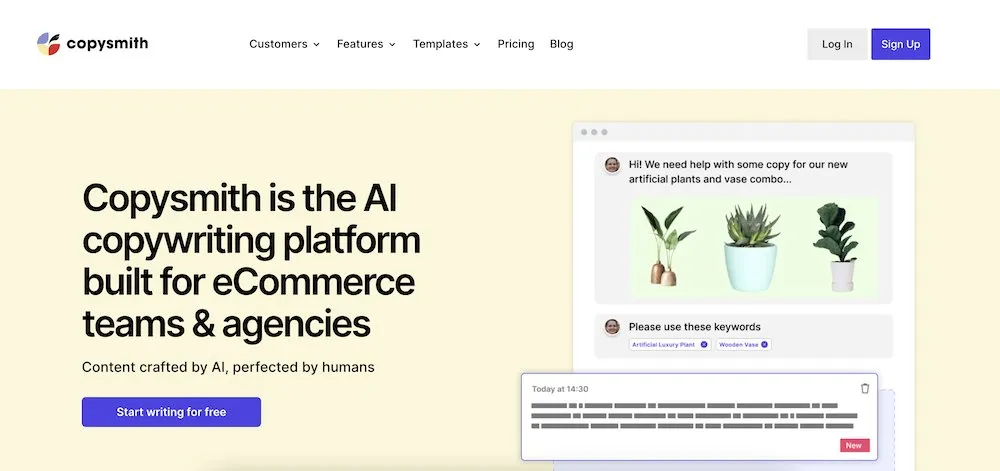This screenshot has width=1000, height=471.
Task: Click Start writing for free
Action: (x=171, y=412)
